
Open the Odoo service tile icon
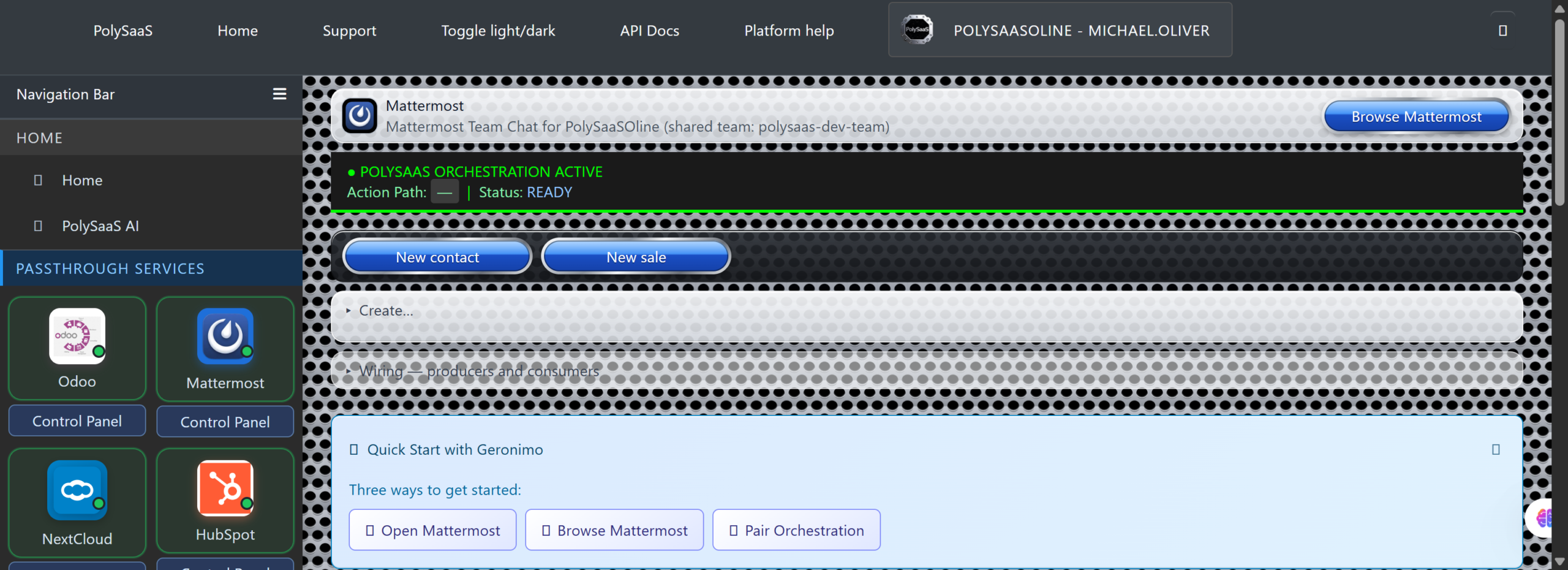(77, 336)
